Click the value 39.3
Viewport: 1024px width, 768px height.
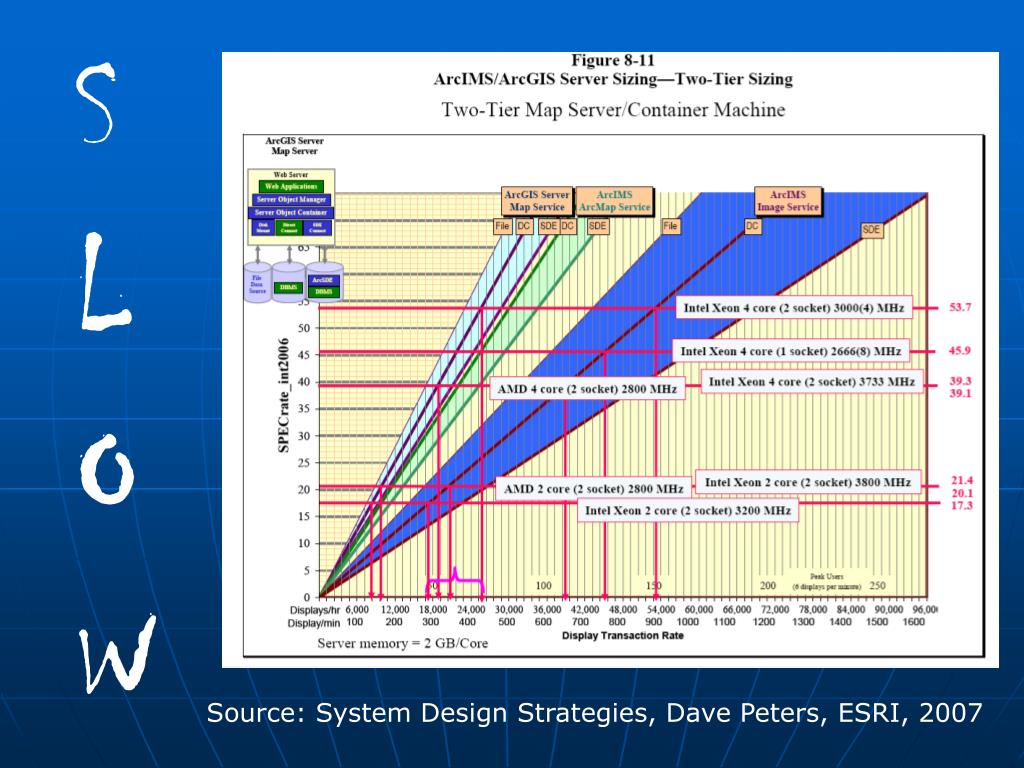click(x=961, y=381)
